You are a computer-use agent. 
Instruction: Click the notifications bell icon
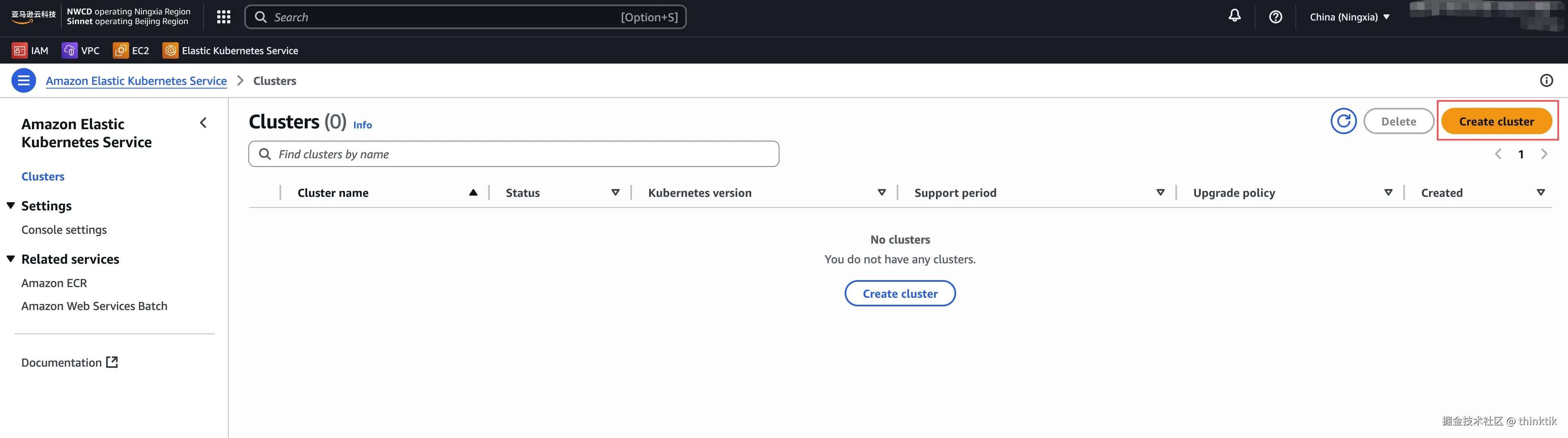1234,16
